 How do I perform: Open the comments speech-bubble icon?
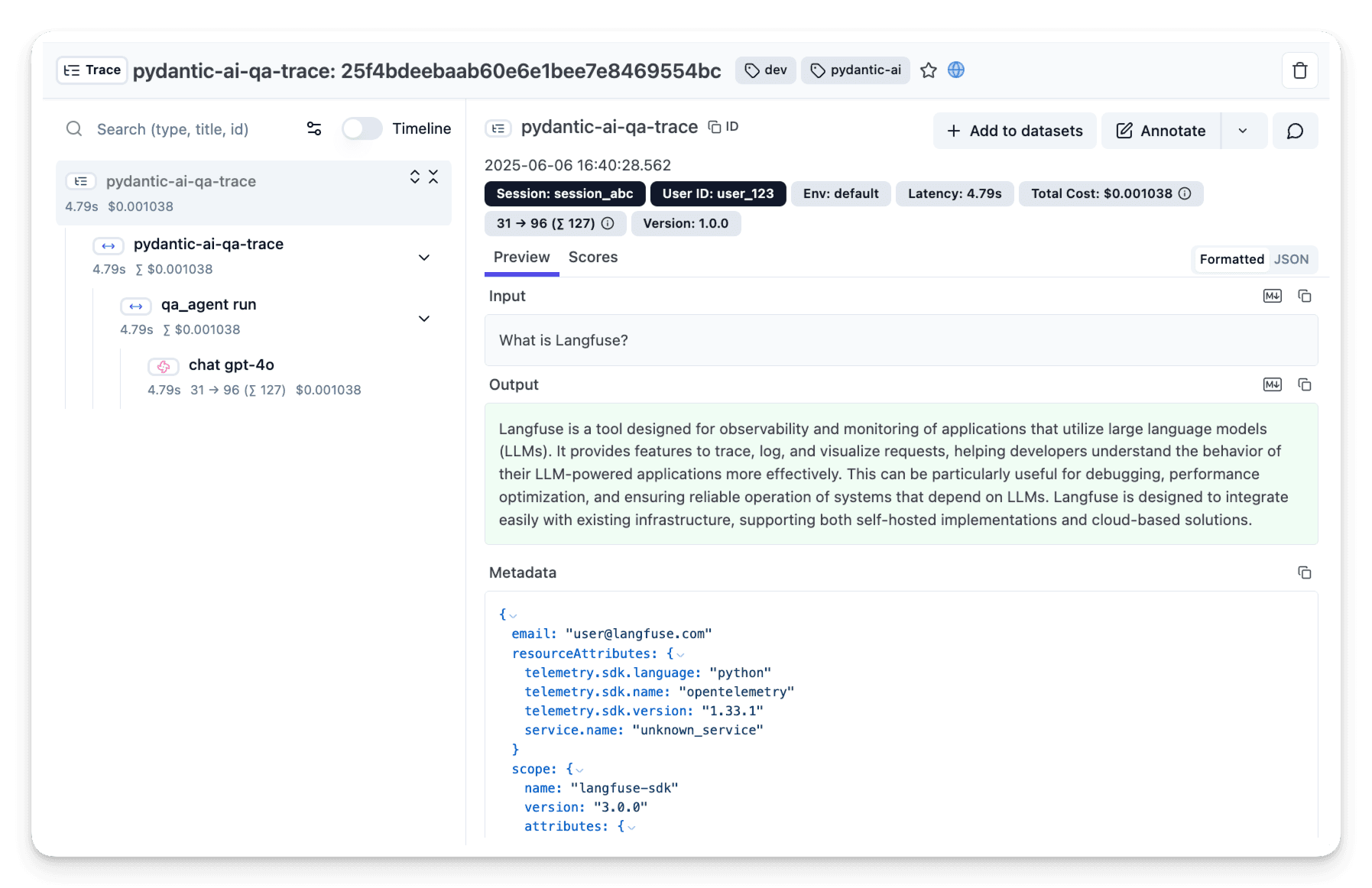[1295, 131]
